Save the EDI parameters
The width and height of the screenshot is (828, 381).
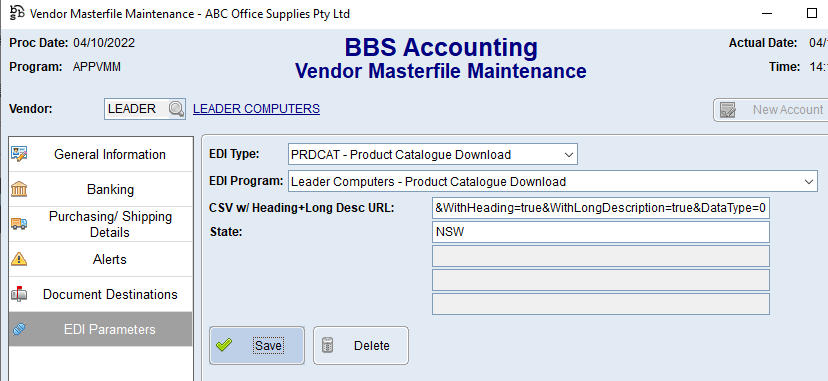(x=257, y=346)
